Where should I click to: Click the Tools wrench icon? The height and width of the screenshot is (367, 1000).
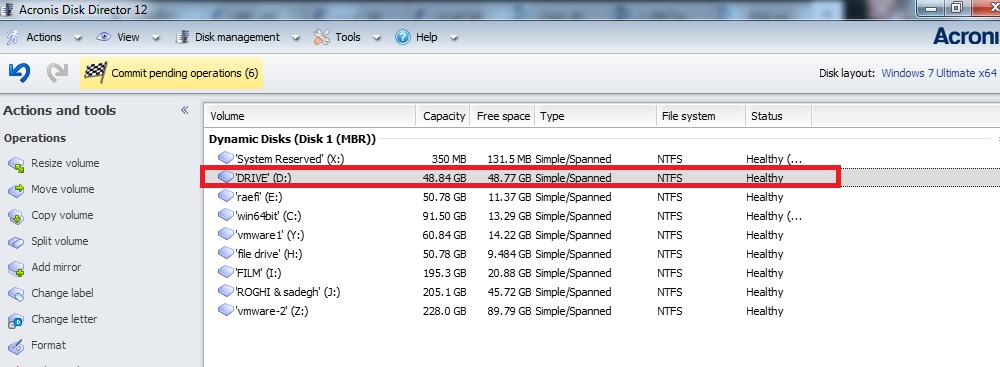point(321,37)
